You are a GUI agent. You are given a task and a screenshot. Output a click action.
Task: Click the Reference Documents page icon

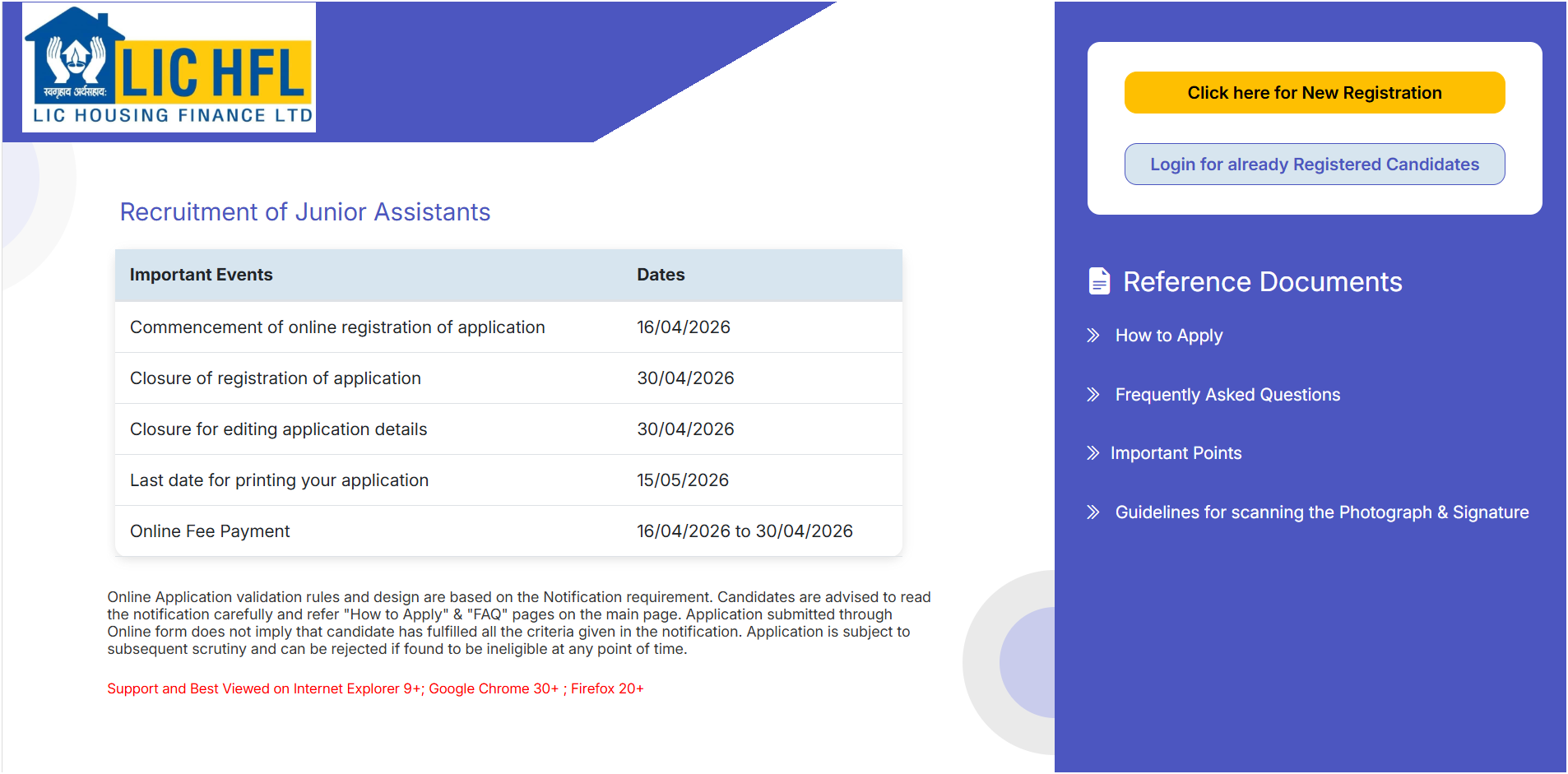[x=1100, y=281]
